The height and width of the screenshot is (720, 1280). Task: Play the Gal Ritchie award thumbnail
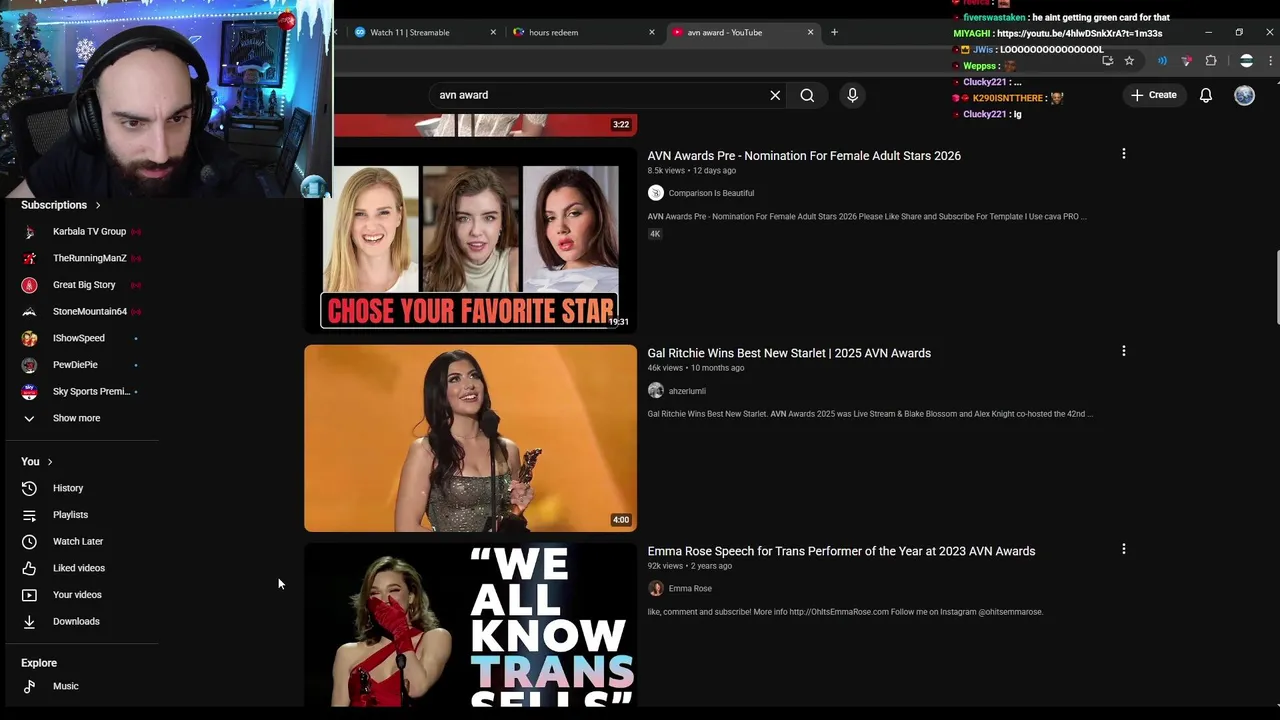tap(470, 438)
